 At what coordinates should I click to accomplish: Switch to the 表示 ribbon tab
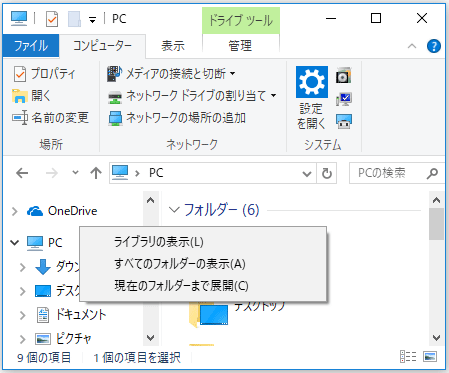coord(173,46)
